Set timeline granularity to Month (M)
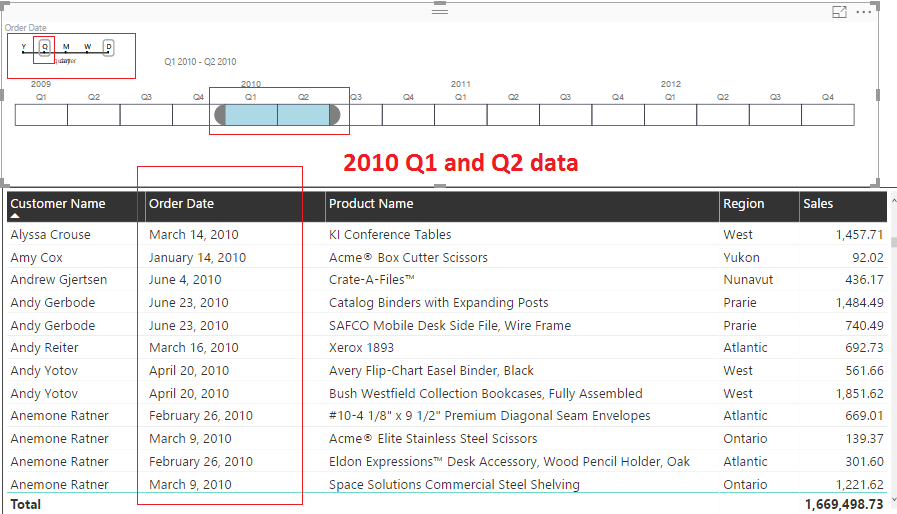The height and width of the screenshot is (514, 897). tap(66, 47)
